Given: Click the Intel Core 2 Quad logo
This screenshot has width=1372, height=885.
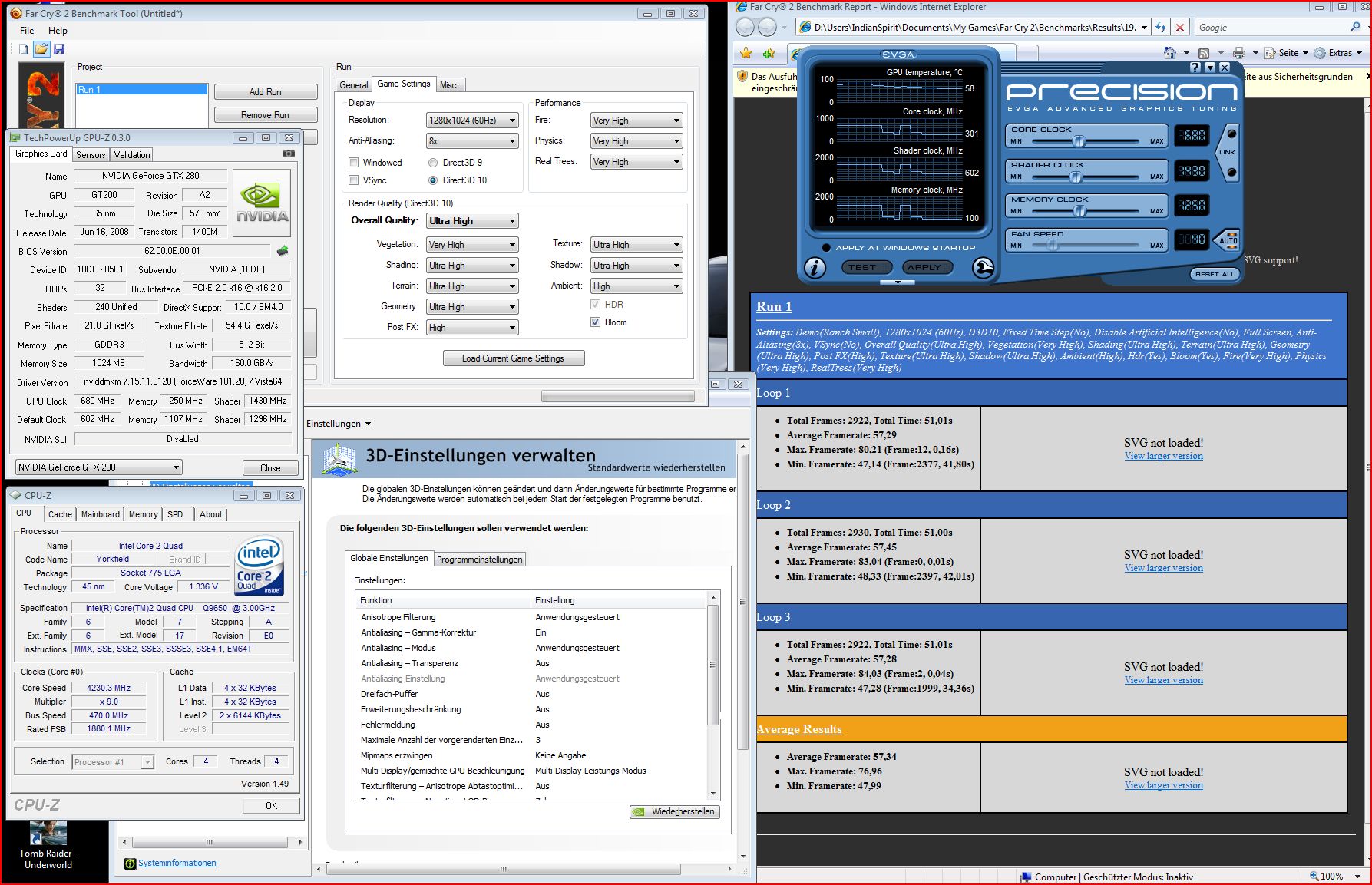Looking at the screenshot, I should click(x=259, y=566).
